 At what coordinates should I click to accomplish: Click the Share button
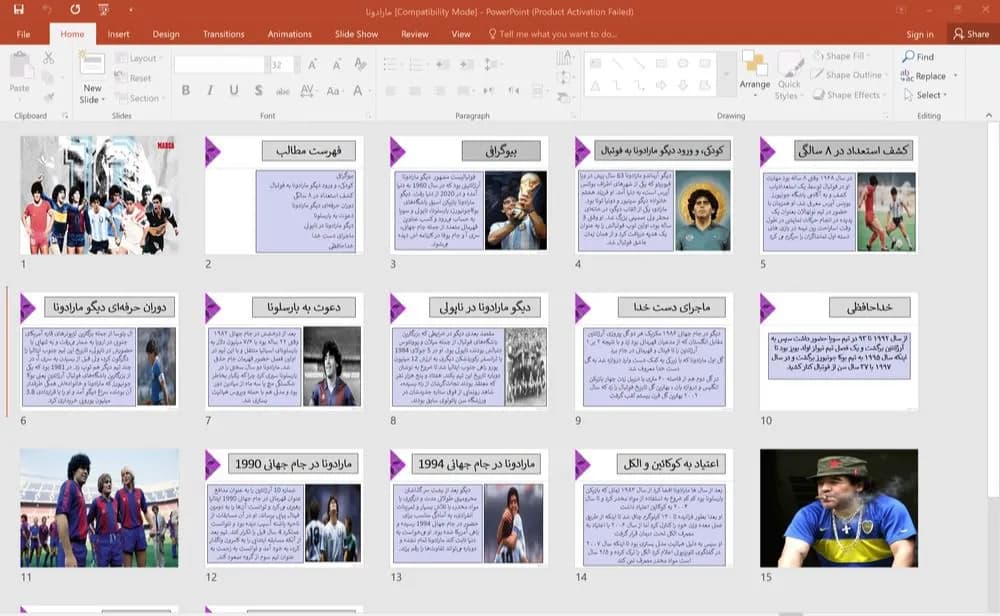tap(971, 34)
